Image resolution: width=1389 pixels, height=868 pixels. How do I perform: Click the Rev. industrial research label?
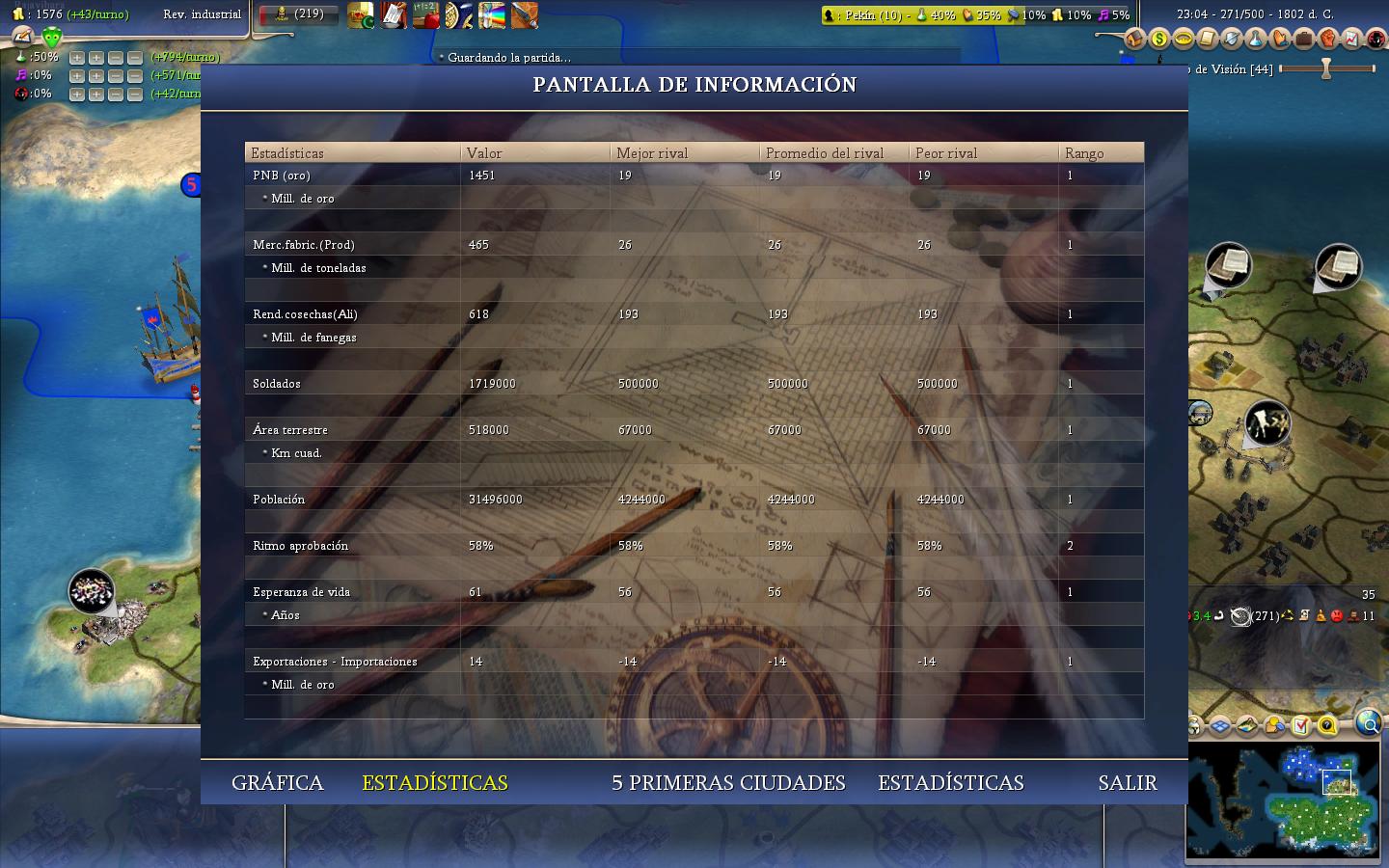[x=203, y=14]
